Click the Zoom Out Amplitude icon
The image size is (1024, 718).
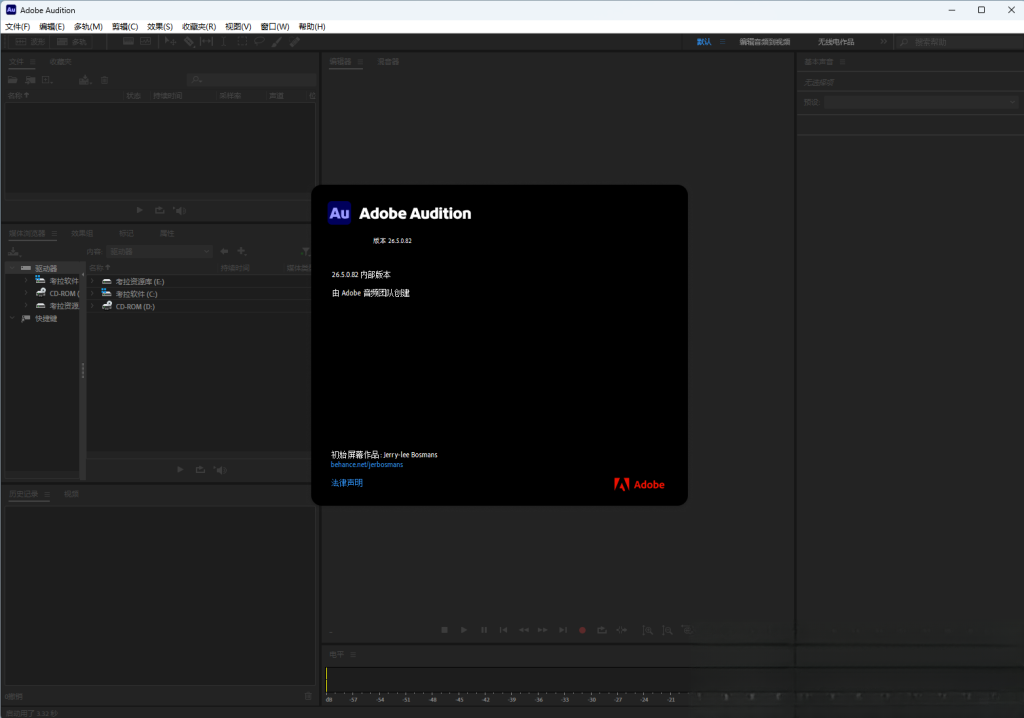[667, 630]
